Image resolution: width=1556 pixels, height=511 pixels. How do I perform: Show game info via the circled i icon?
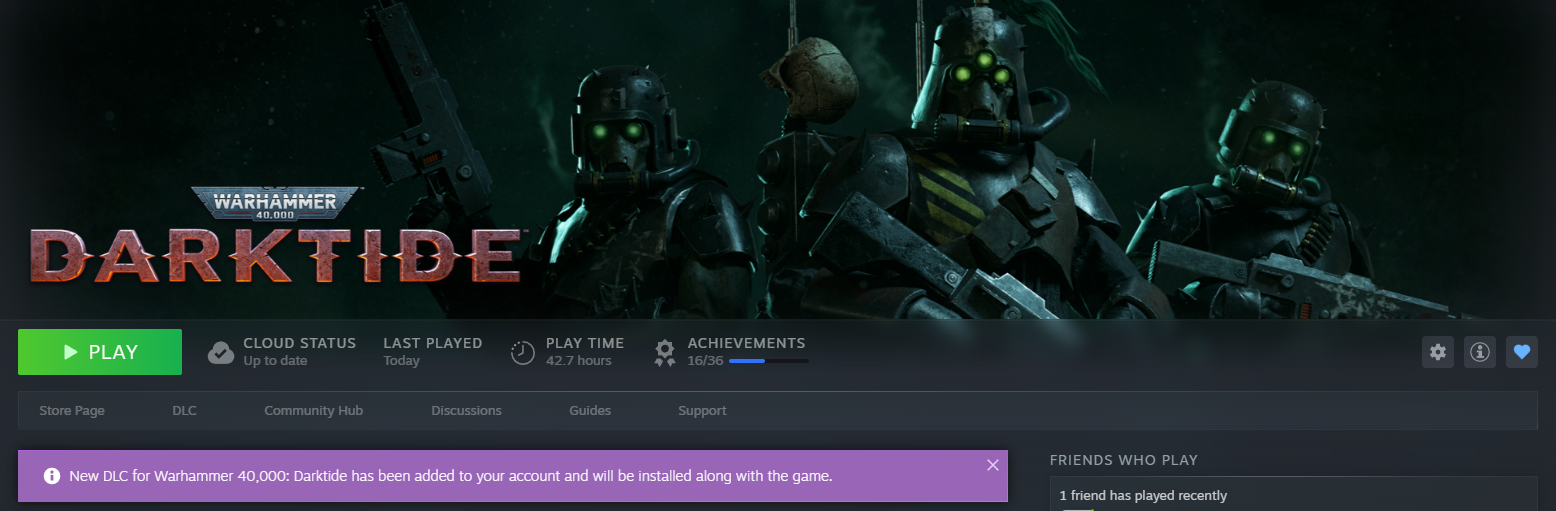pos(1480,352)
